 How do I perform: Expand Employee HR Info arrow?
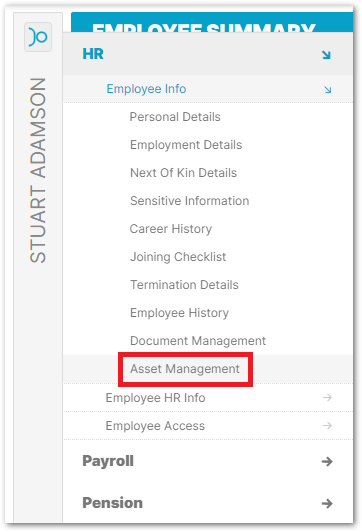(x=327, y=397)
